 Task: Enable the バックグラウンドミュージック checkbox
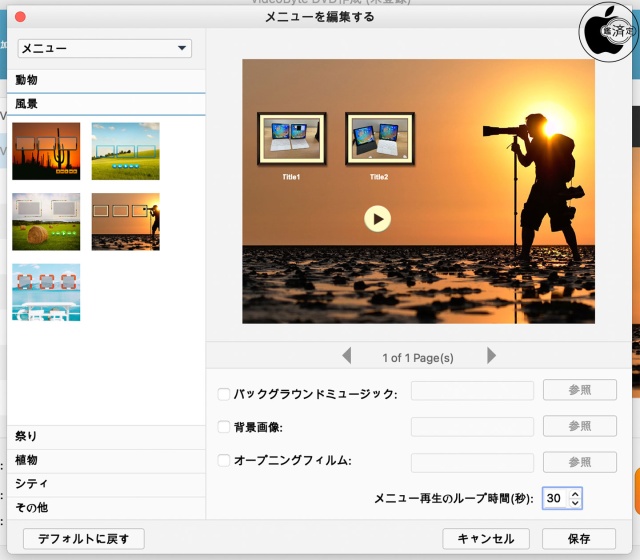[x=224, y=394]
